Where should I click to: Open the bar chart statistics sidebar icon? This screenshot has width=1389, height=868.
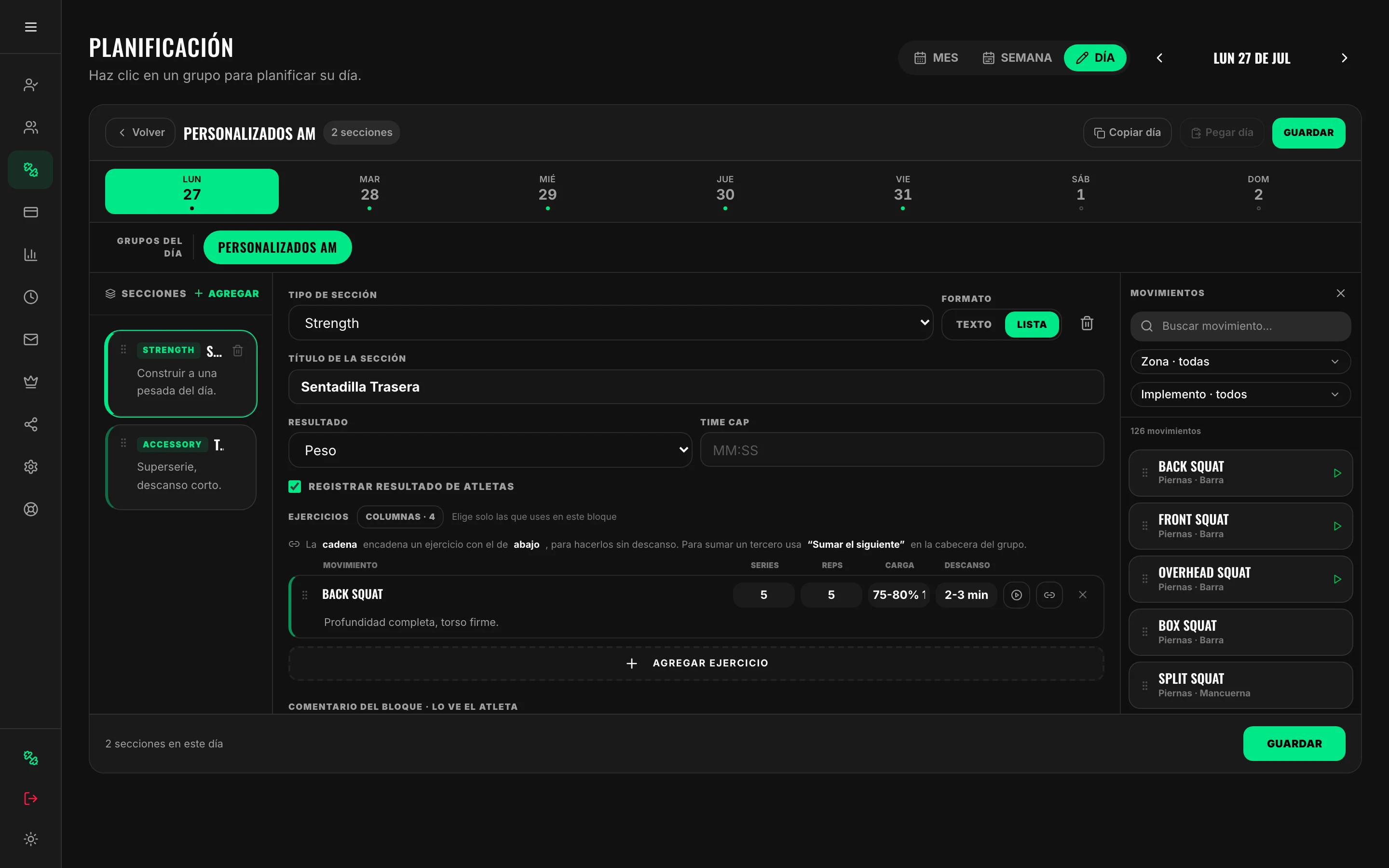click(x=30, y=254)
